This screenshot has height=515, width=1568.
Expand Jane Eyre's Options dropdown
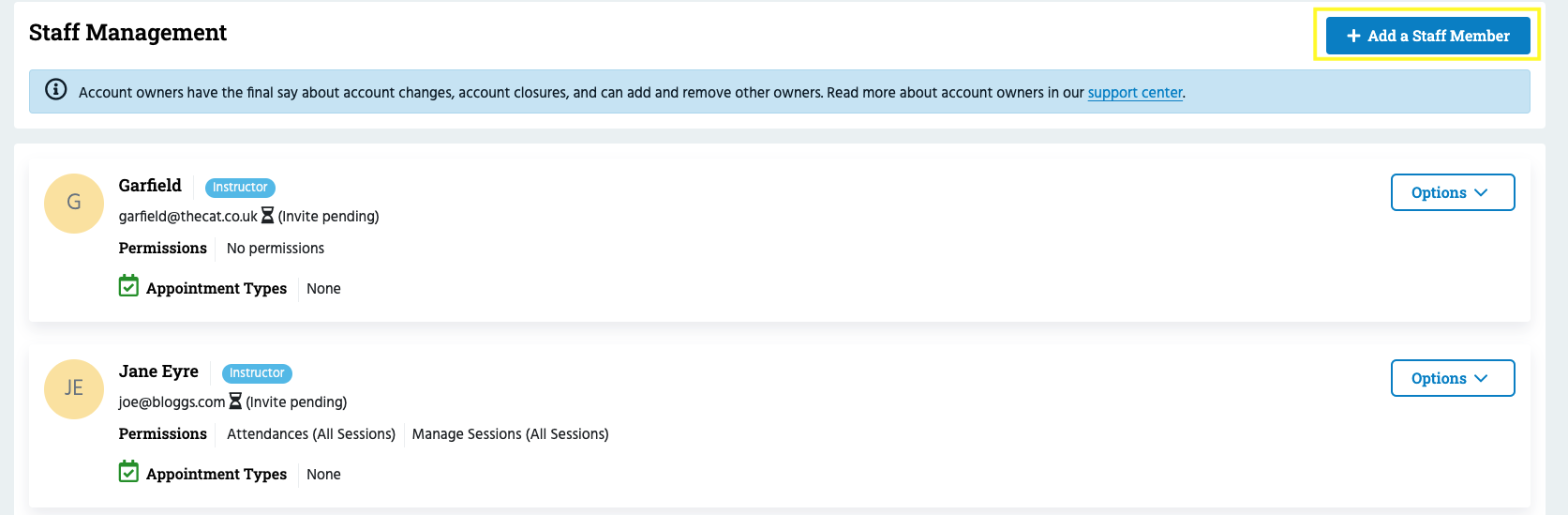pyautogui.click(x=1452, y=378)
